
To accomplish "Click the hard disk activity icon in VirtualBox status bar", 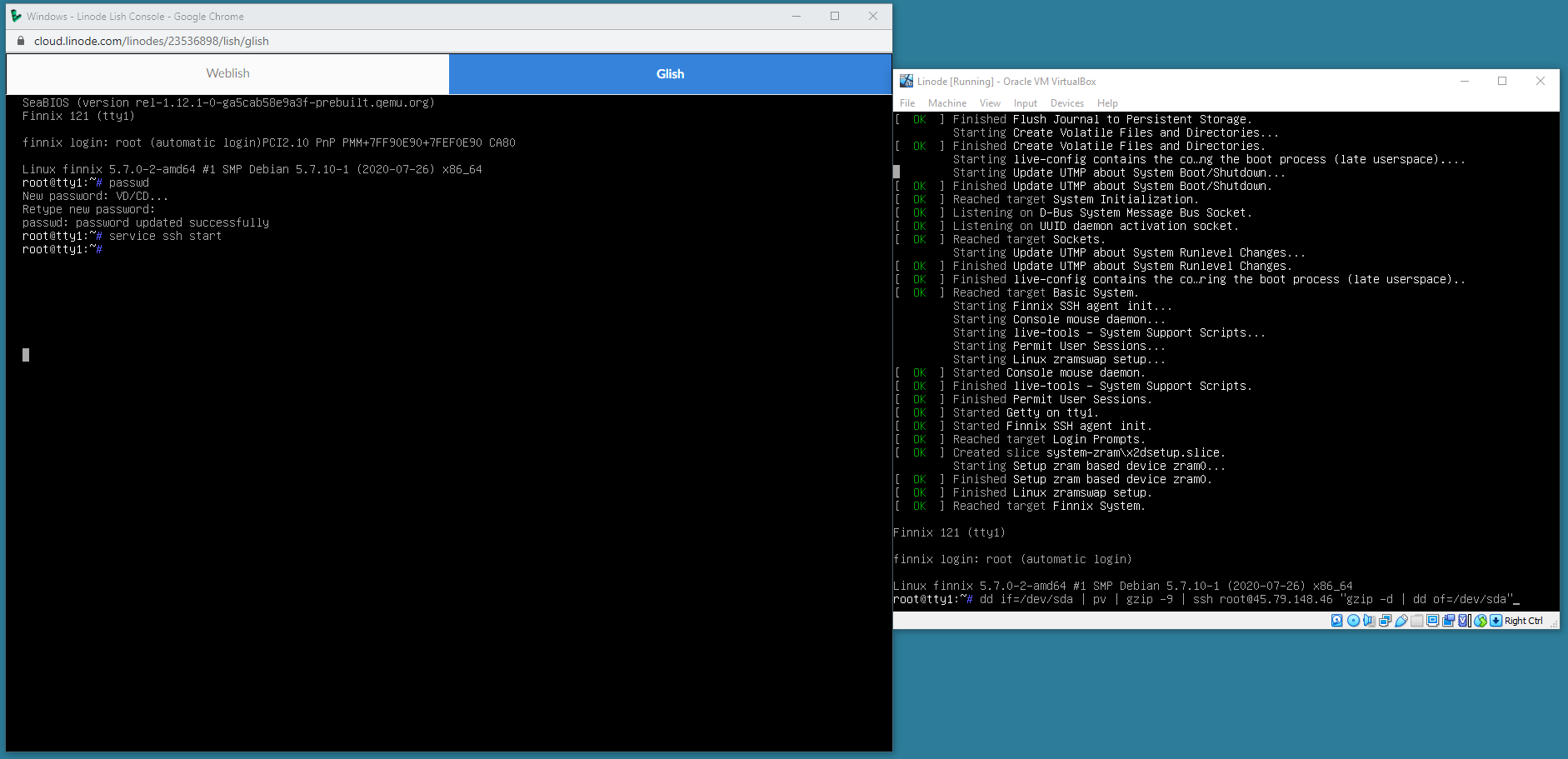I will click(1336, 620).
